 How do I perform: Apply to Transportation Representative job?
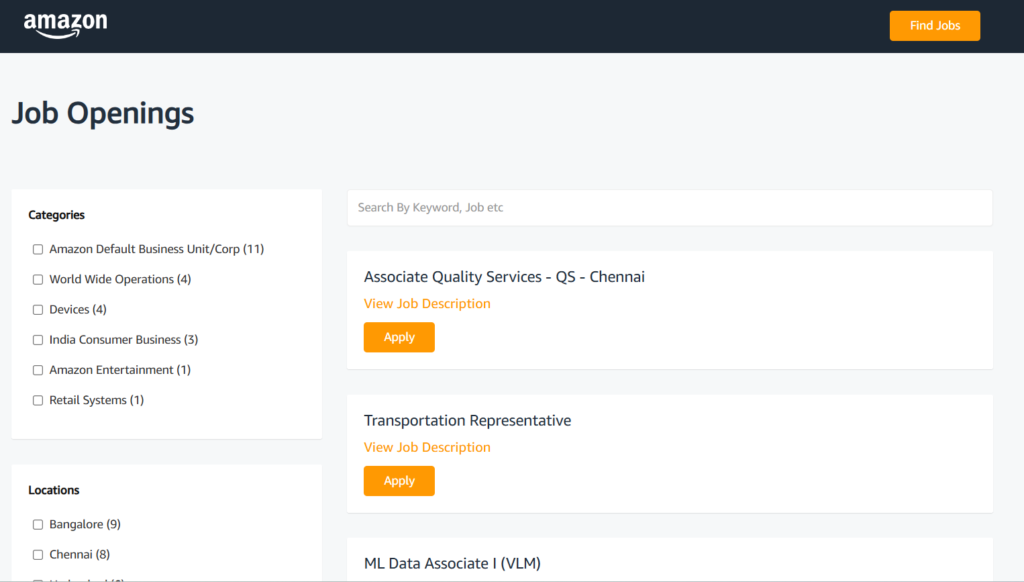pyautogui.click(x=399, y=481)
